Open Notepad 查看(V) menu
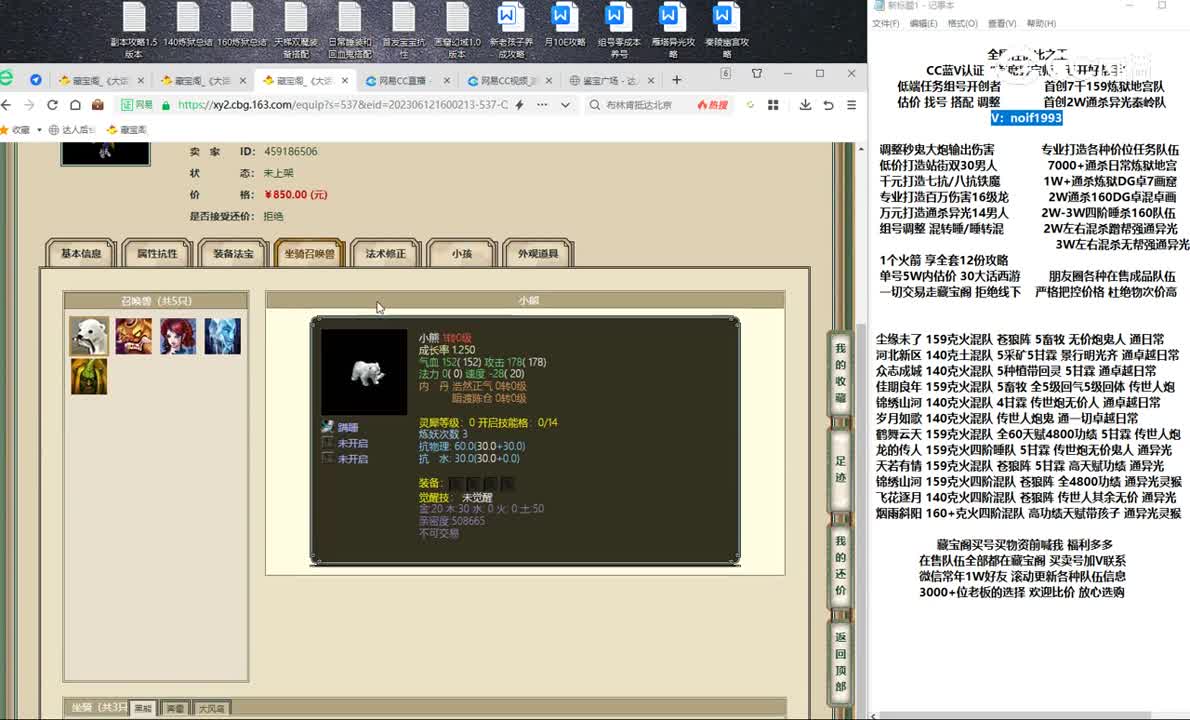 click(x=1002, y=24)
